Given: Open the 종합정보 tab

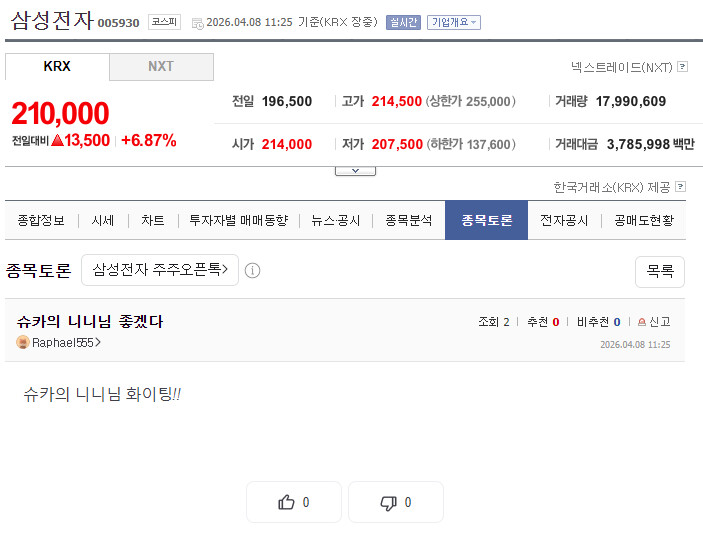Looking at the screenshot, I should [41, 220].
